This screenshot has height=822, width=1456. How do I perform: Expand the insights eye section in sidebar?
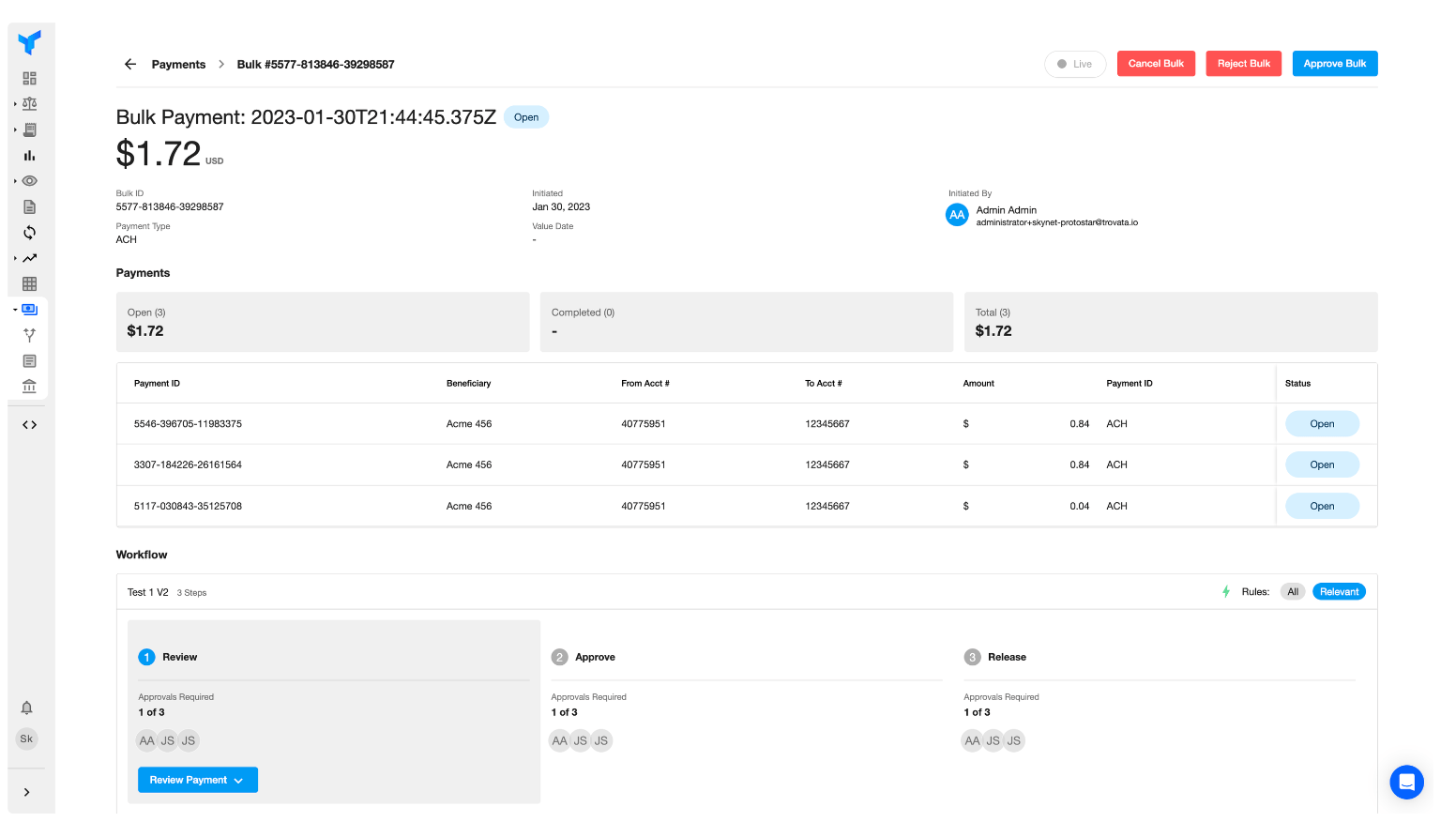[29, 180]
